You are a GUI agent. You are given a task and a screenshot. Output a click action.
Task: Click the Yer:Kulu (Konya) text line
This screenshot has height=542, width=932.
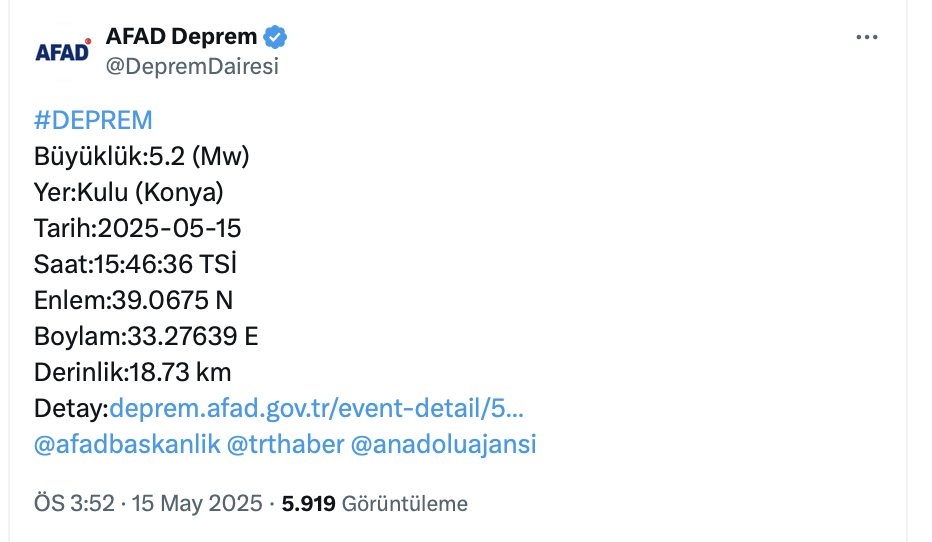coord(128,192)
